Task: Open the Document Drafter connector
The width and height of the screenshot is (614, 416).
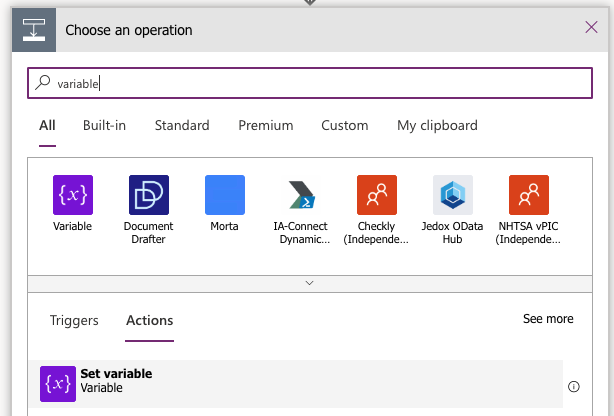Action: tap(148, 195)
